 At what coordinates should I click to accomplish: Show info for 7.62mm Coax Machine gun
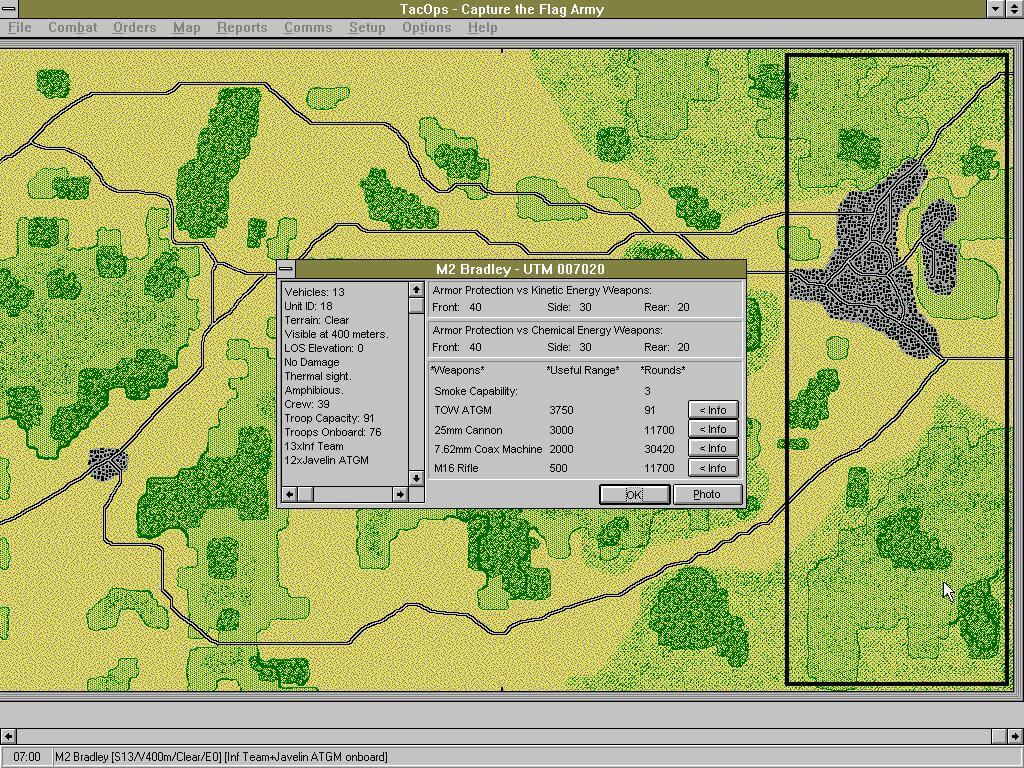pos(713,448)
